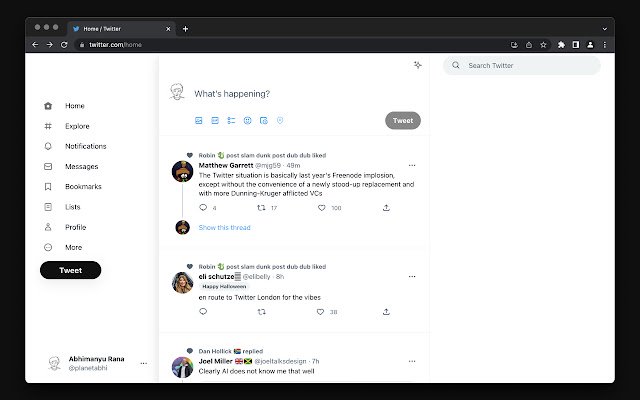Open Explore in the sidebar

pos(67,126)
